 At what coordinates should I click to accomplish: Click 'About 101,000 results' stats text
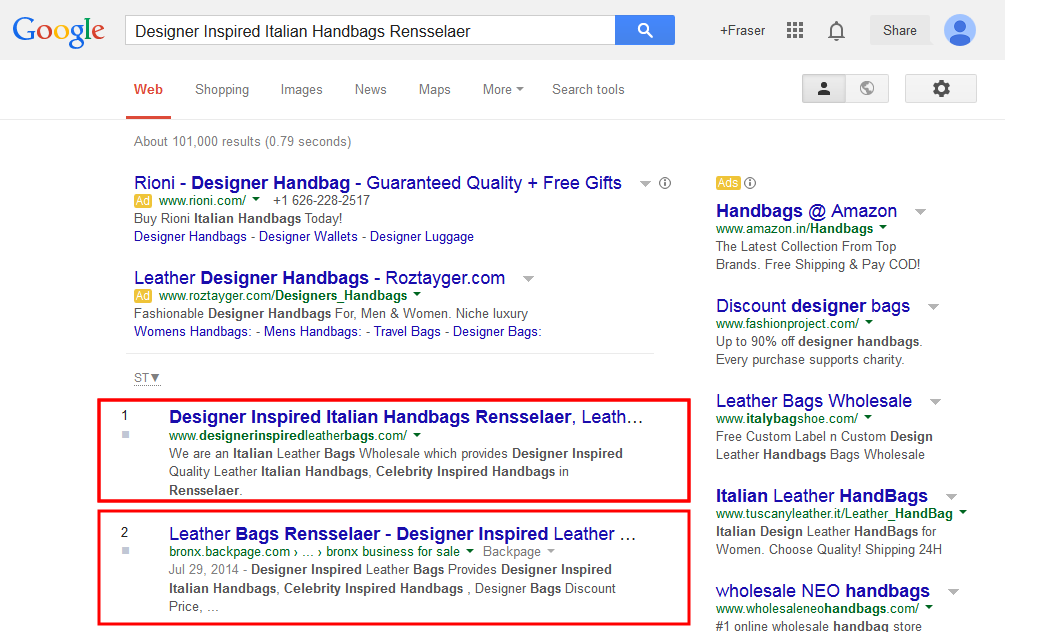[243, 142]
